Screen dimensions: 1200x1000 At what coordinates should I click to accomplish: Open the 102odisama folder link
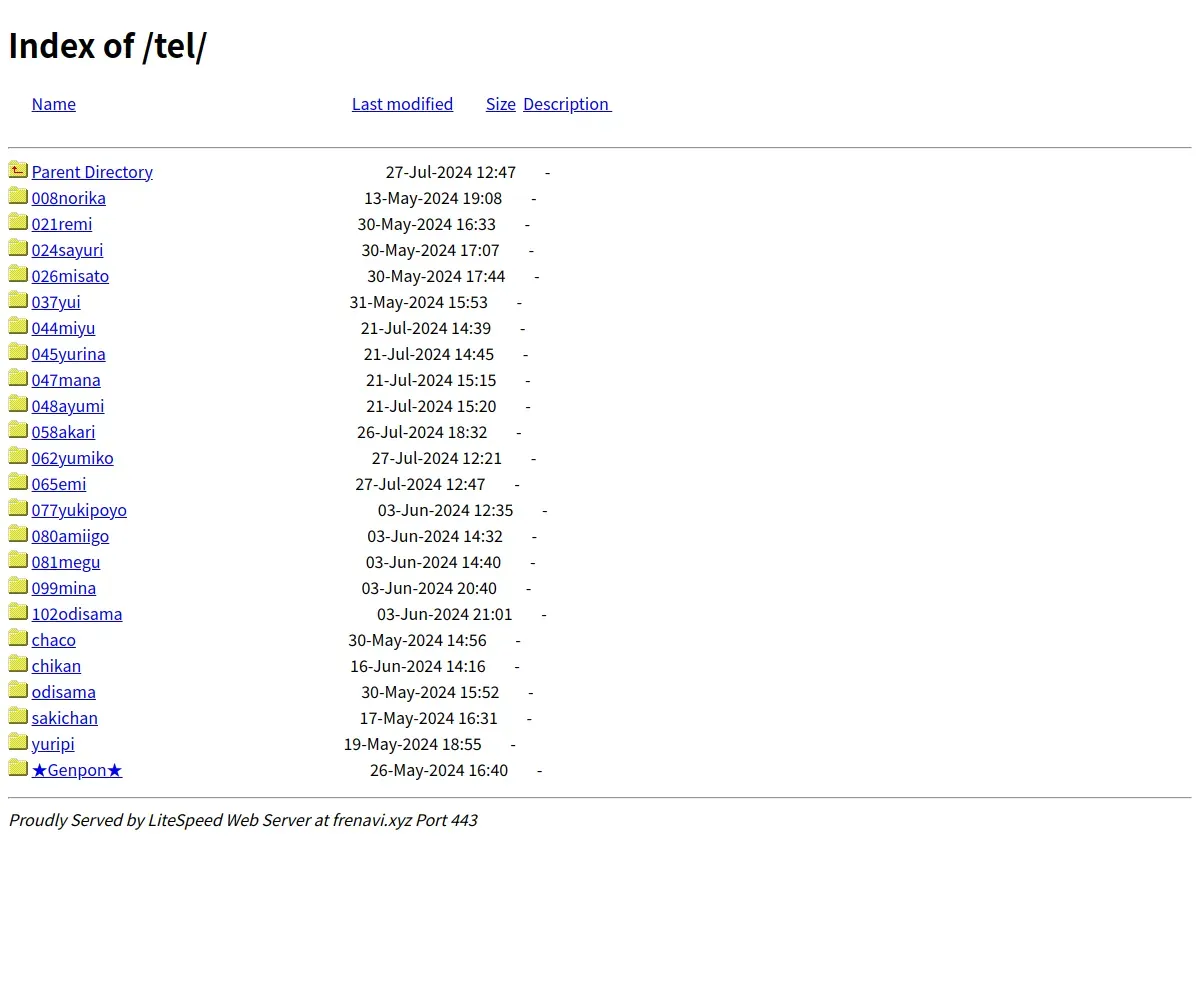pos(77,614)
